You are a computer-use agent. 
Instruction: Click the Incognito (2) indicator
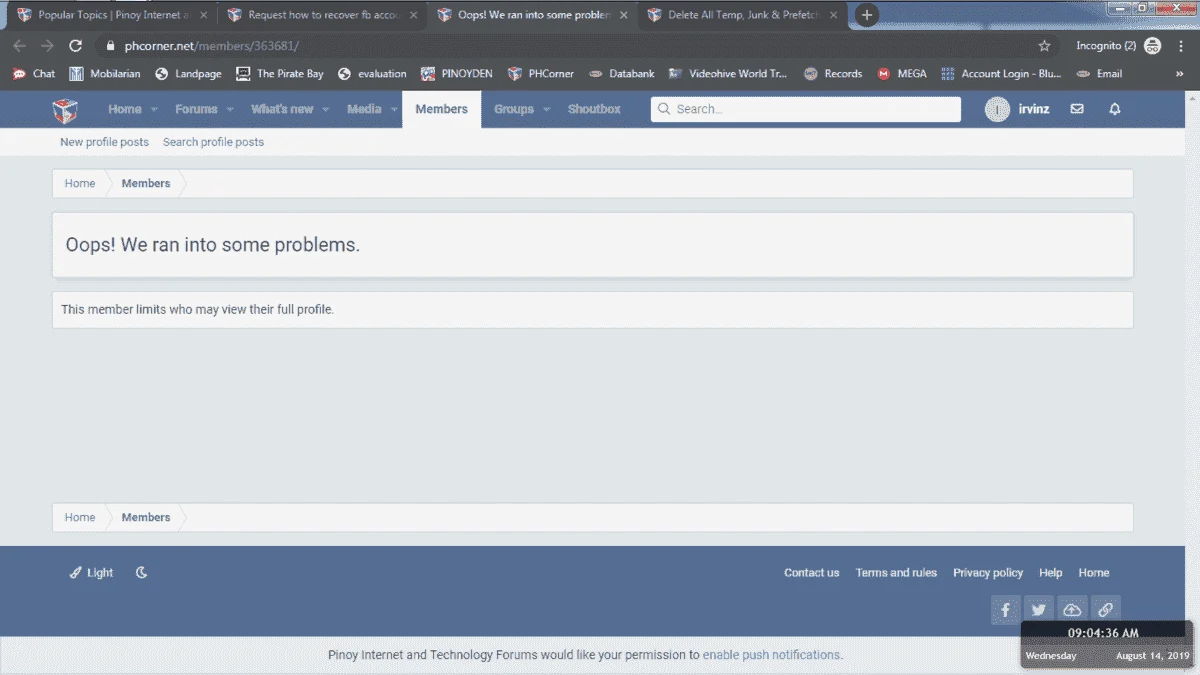1118,46
